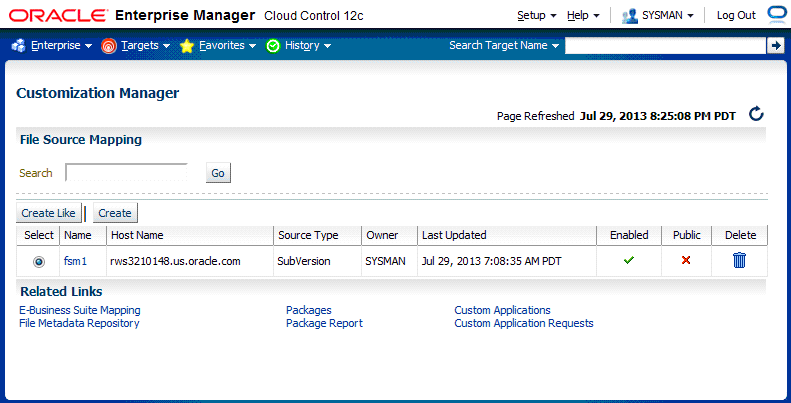Open the Setup dropdown menu

(537, 16)
